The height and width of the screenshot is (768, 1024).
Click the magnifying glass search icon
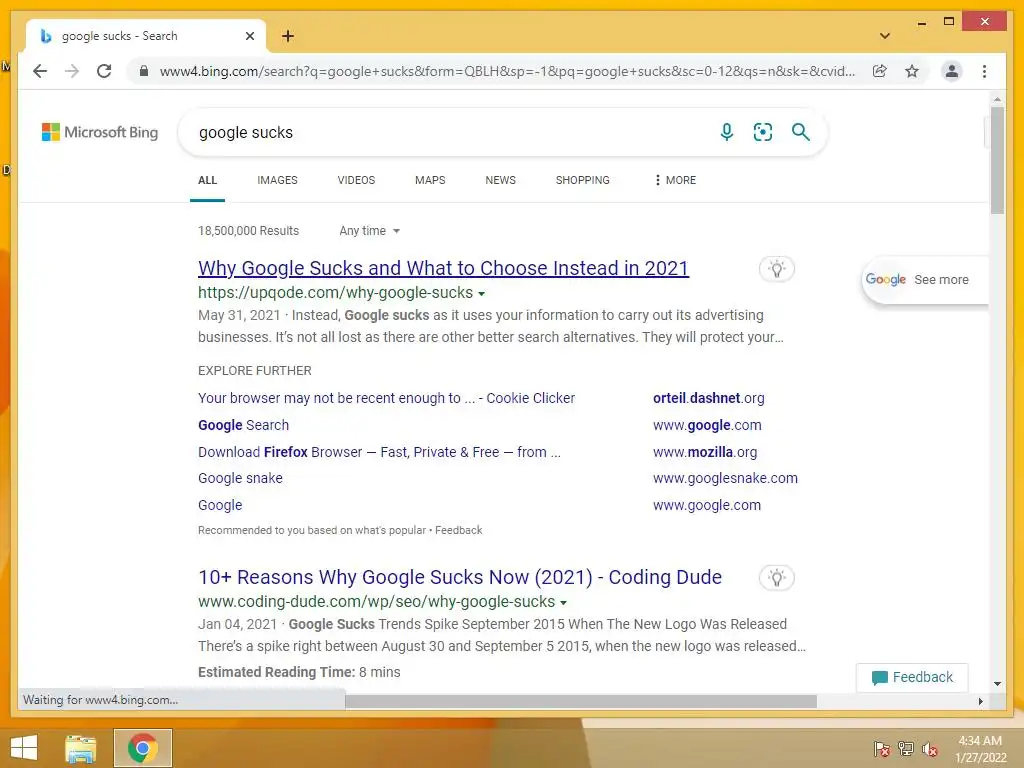801,132
